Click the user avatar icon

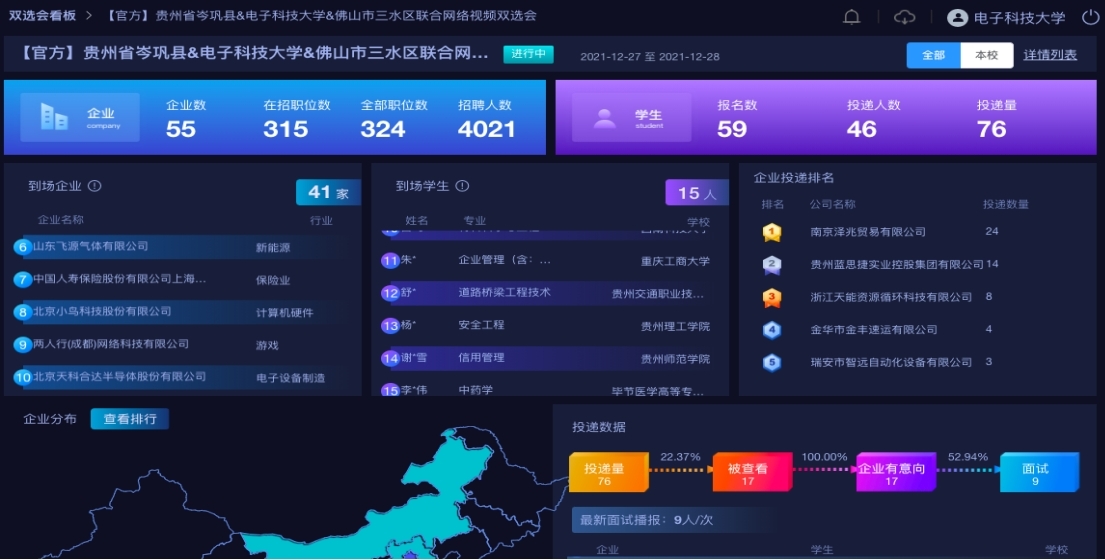click(x=957, y=17)
